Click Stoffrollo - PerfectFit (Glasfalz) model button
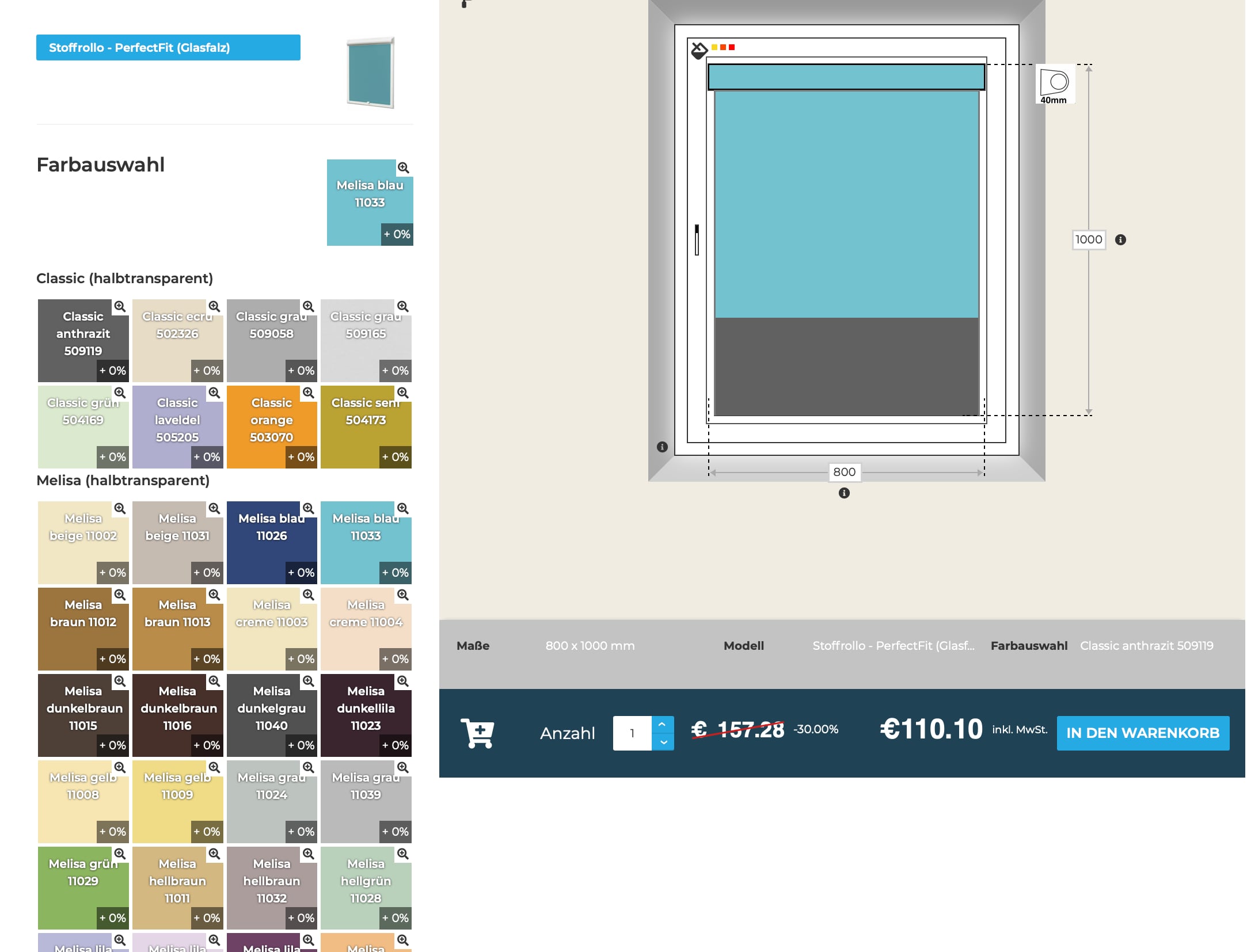 tap(168, 47)
